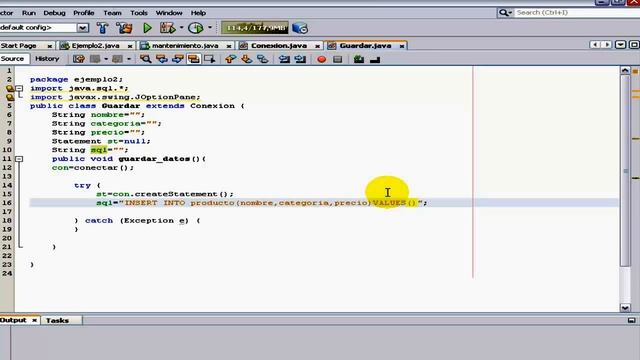Image resolution: width=640 pixels, height=360 pixels.
Task: Open the Debug Project dropdown arrow
Action: click(x=181, y=28)
